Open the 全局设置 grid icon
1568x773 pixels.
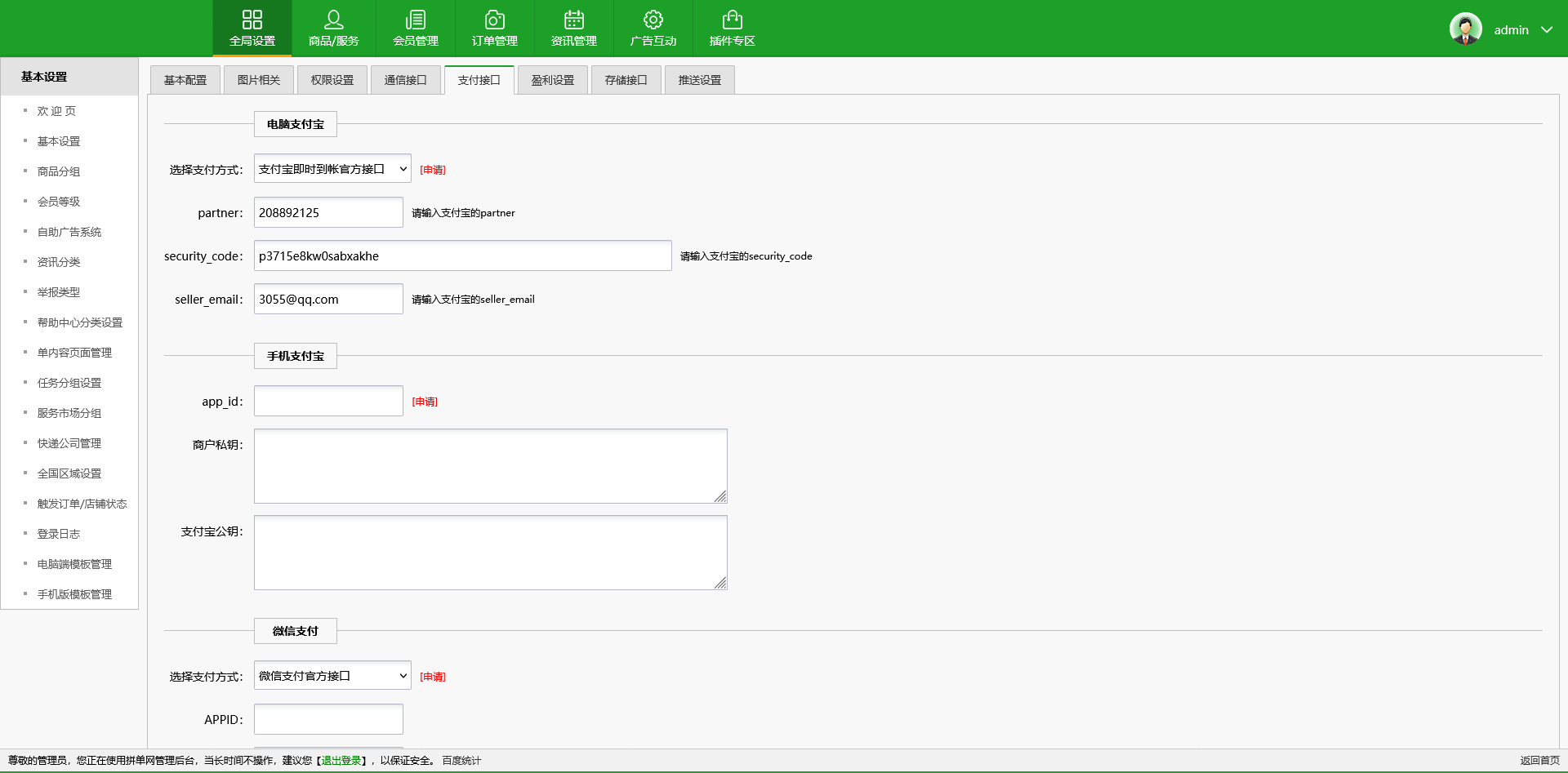[252, 20]
